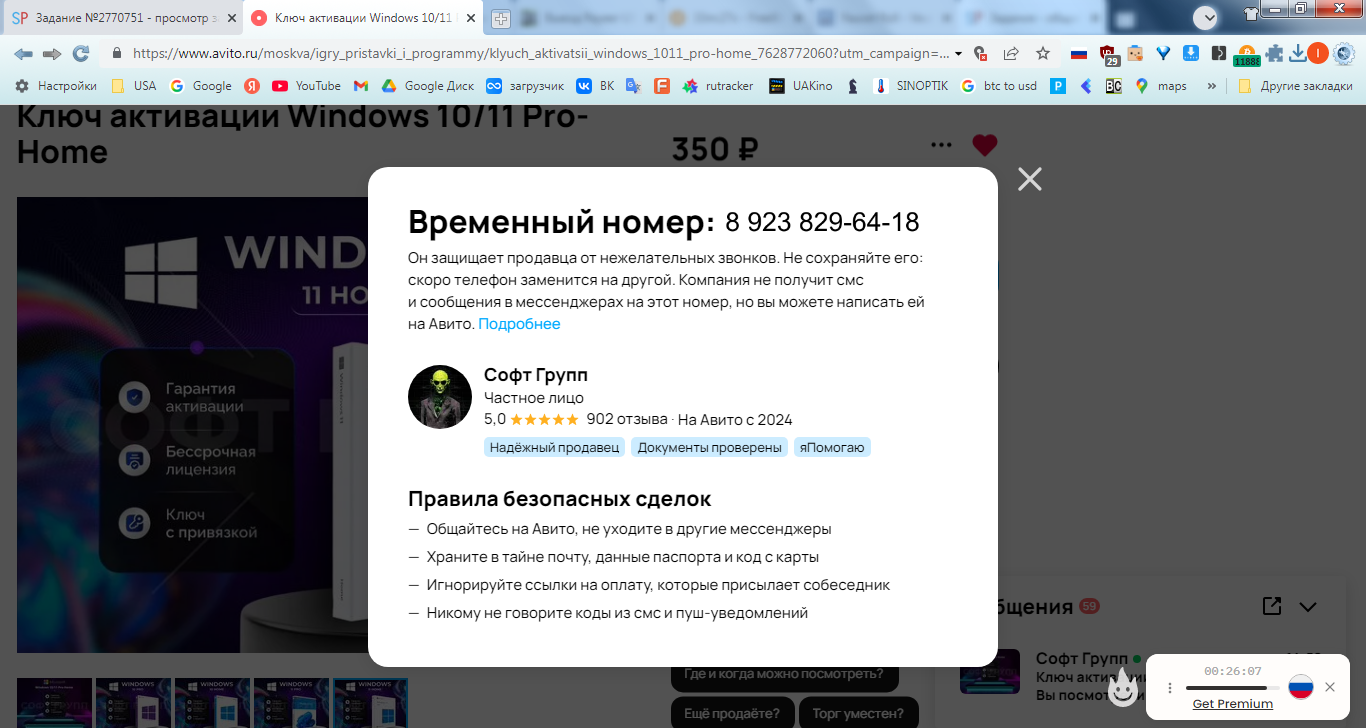The image size is (1366, 728).
Task: Open the blue download-arrow extension
Action: pos(1191,54)
